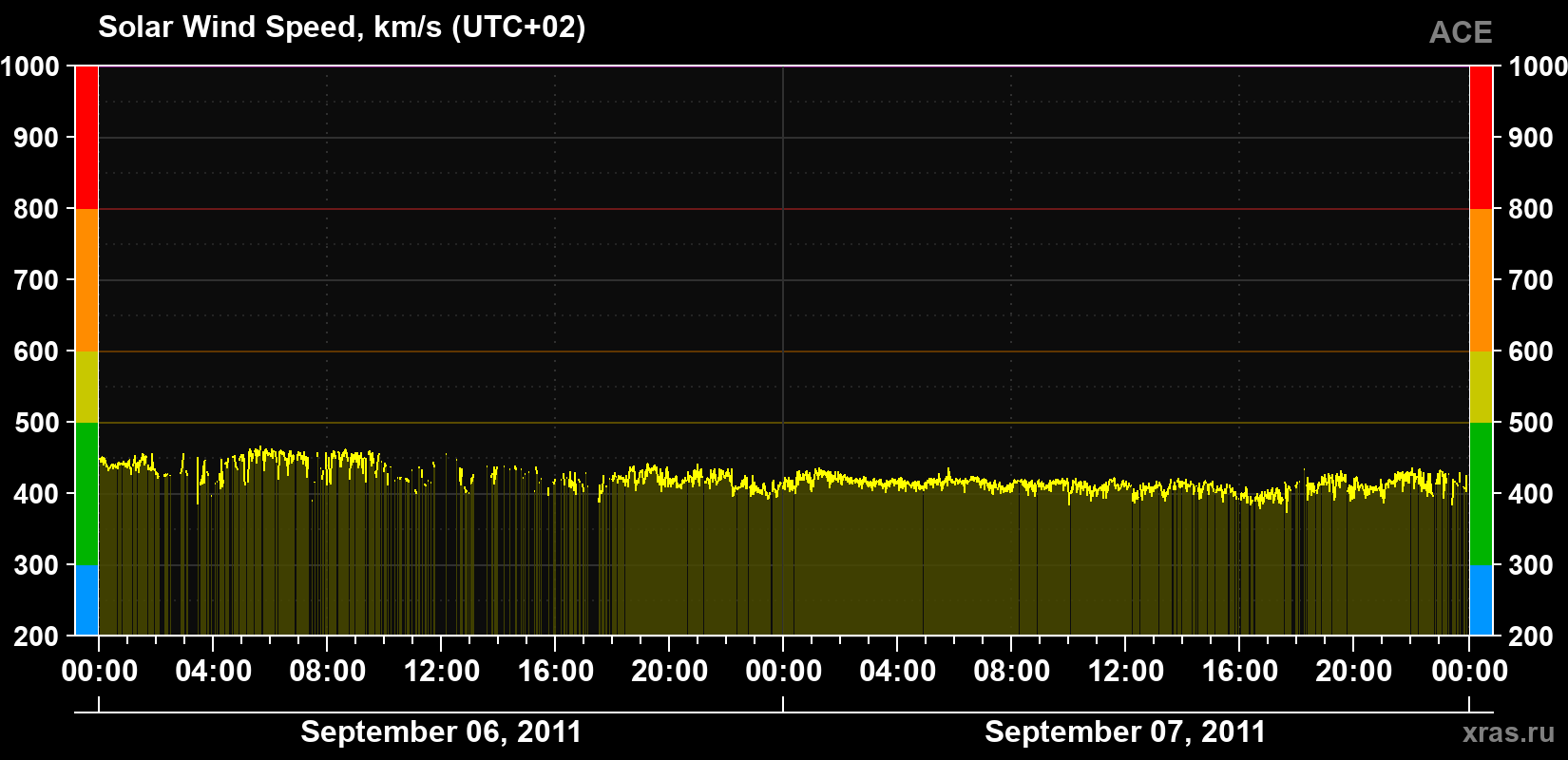Click the red 800–1000 band on right scale
This screenshot has height=760, width=1568.
[1482, 138]
